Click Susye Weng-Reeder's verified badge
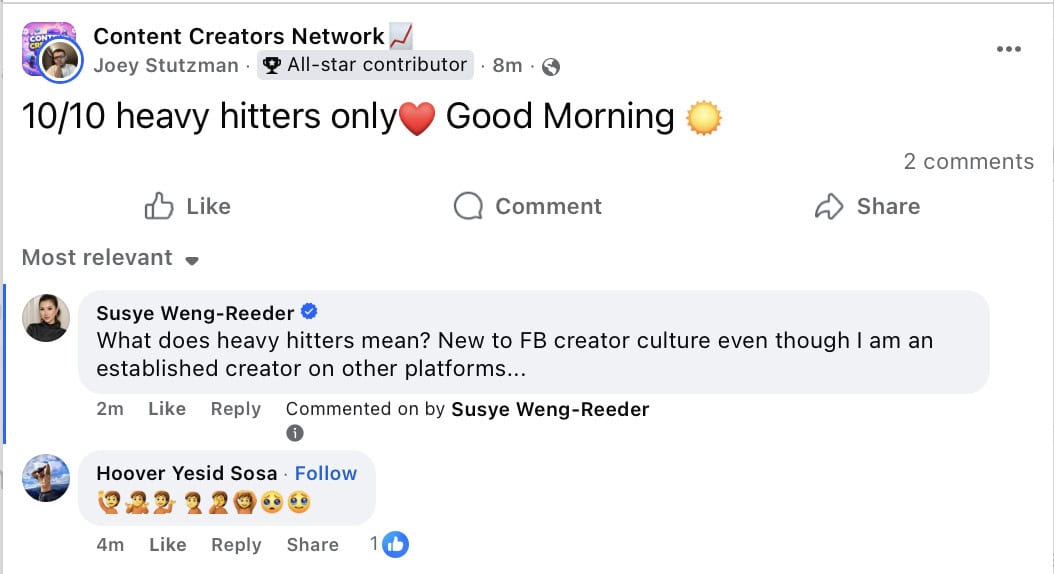This screenshot has width=1054, height=574. [x=309, y=312]
